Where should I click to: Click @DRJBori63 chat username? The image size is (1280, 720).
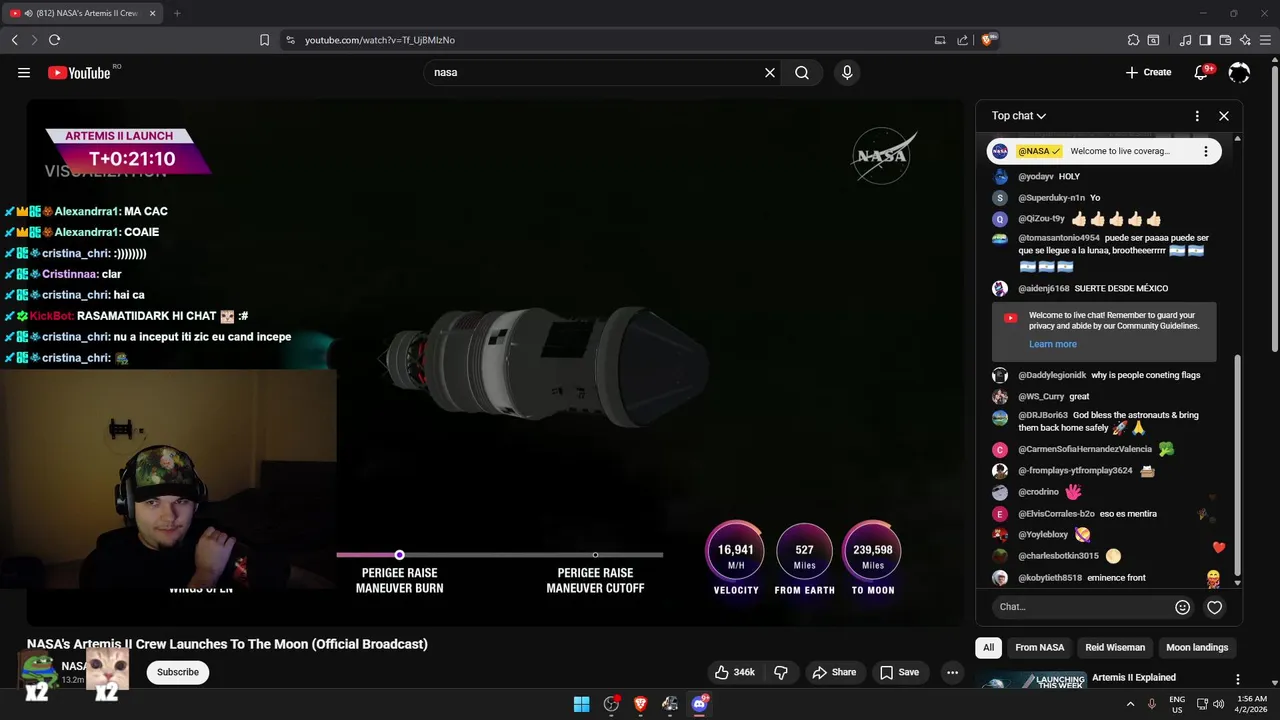click(x=1043, y=415)
